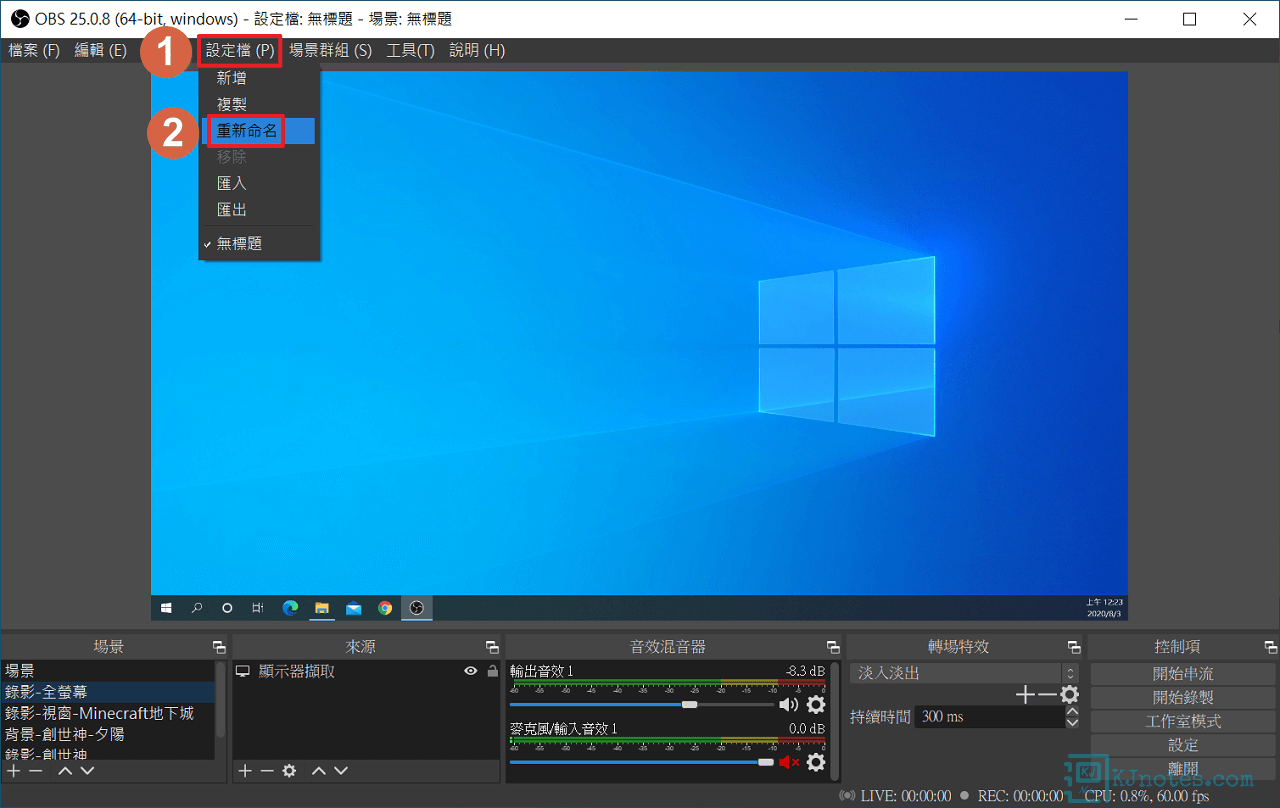Screen dimensions: 1280x808
Task: Open the gear settings for 輸出音效 1
Action: click(x=816, y=705)
